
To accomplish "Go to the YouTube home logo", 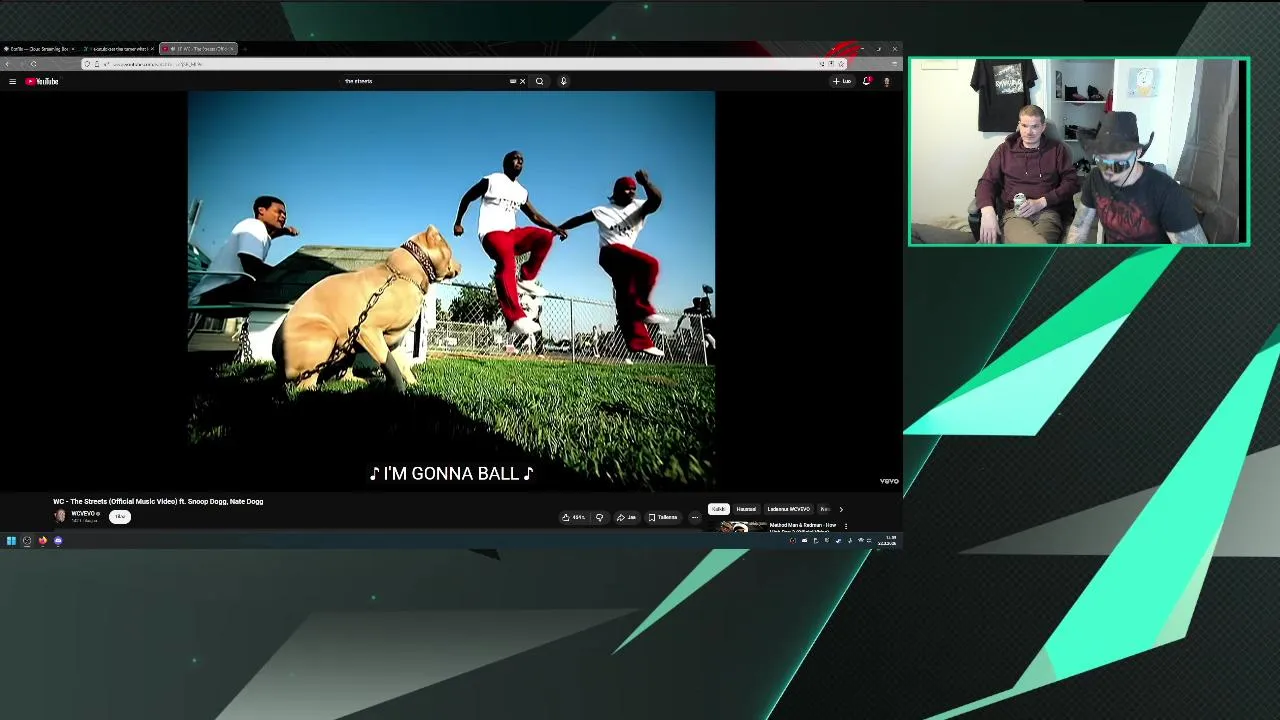I will tap(42, 81).
